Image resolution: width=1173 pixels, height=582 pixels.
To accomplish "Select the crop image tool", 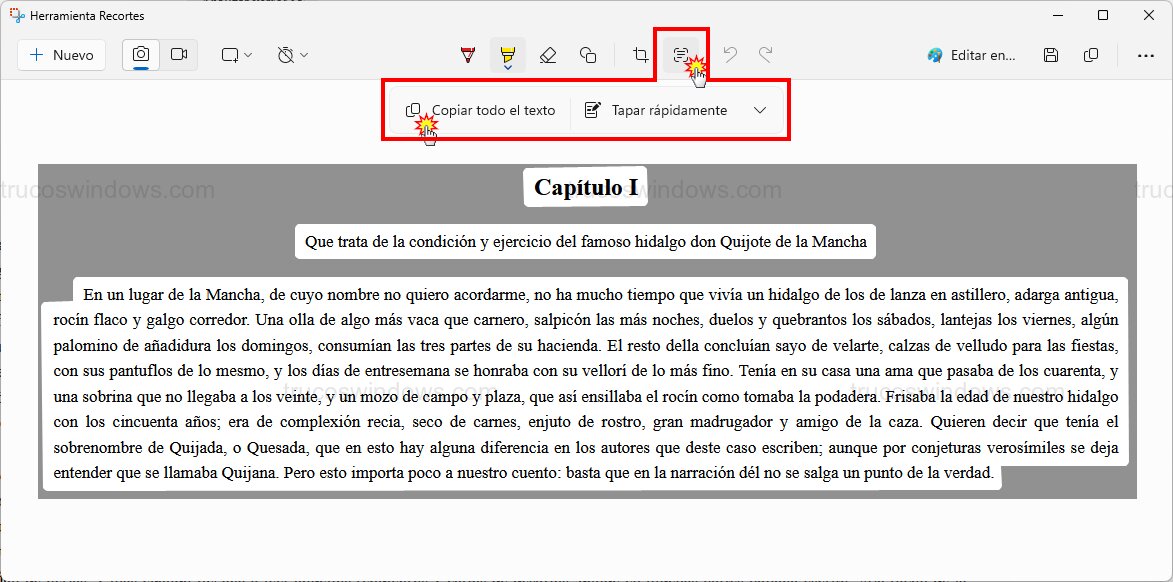I will click(639, 55).
